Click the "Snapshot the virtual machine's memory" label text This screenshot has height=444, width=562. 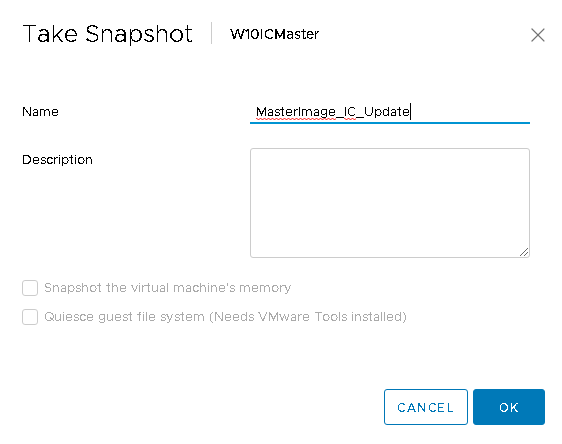167,288
